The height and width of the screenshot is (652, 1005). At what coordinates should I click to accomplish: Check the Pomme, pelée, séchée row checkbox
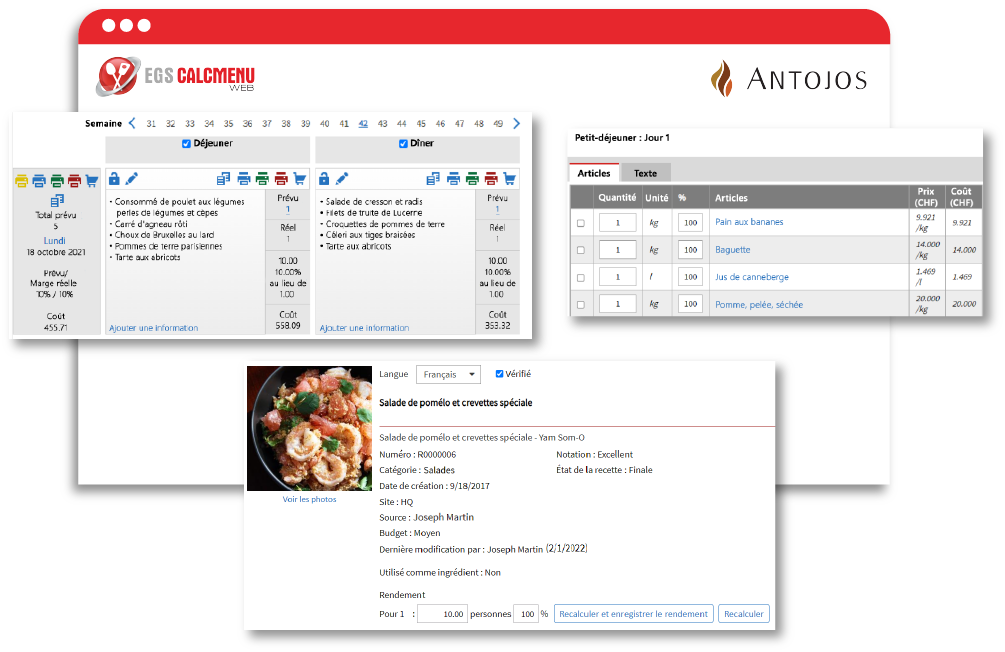click(x=581, y=305)
